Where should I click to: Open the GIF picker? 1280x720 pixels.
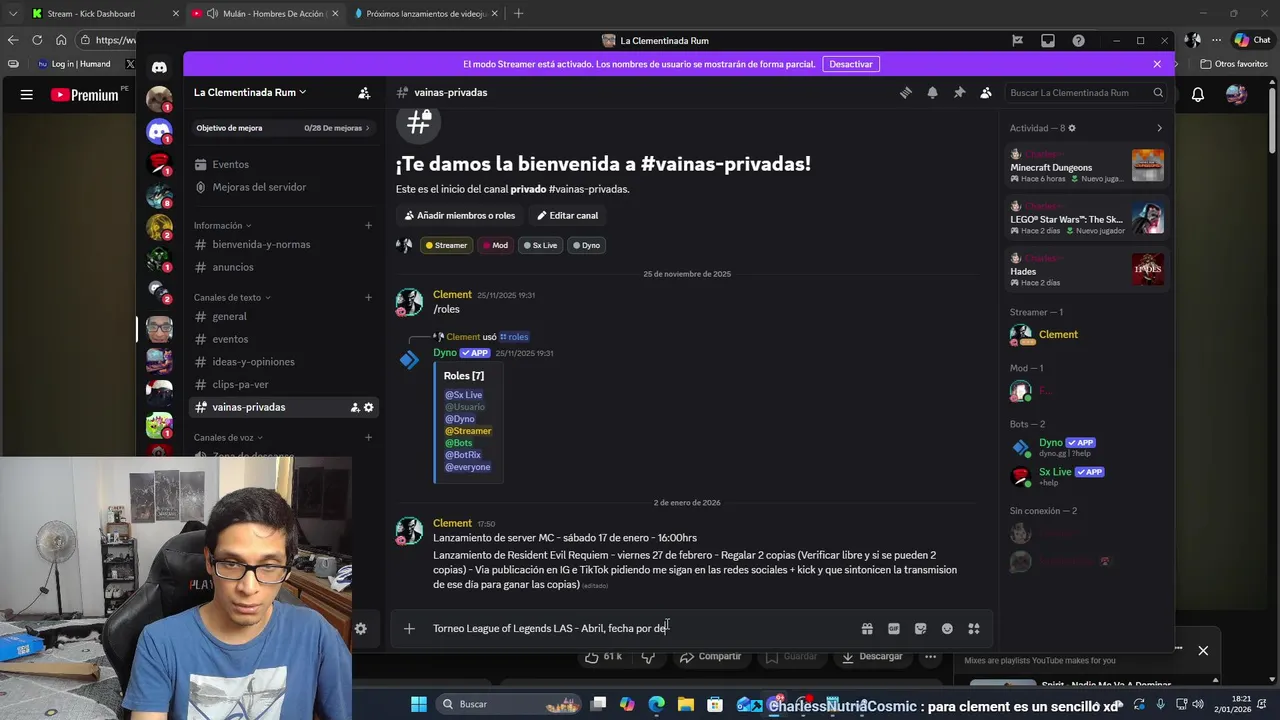click(x=894, y=628)
